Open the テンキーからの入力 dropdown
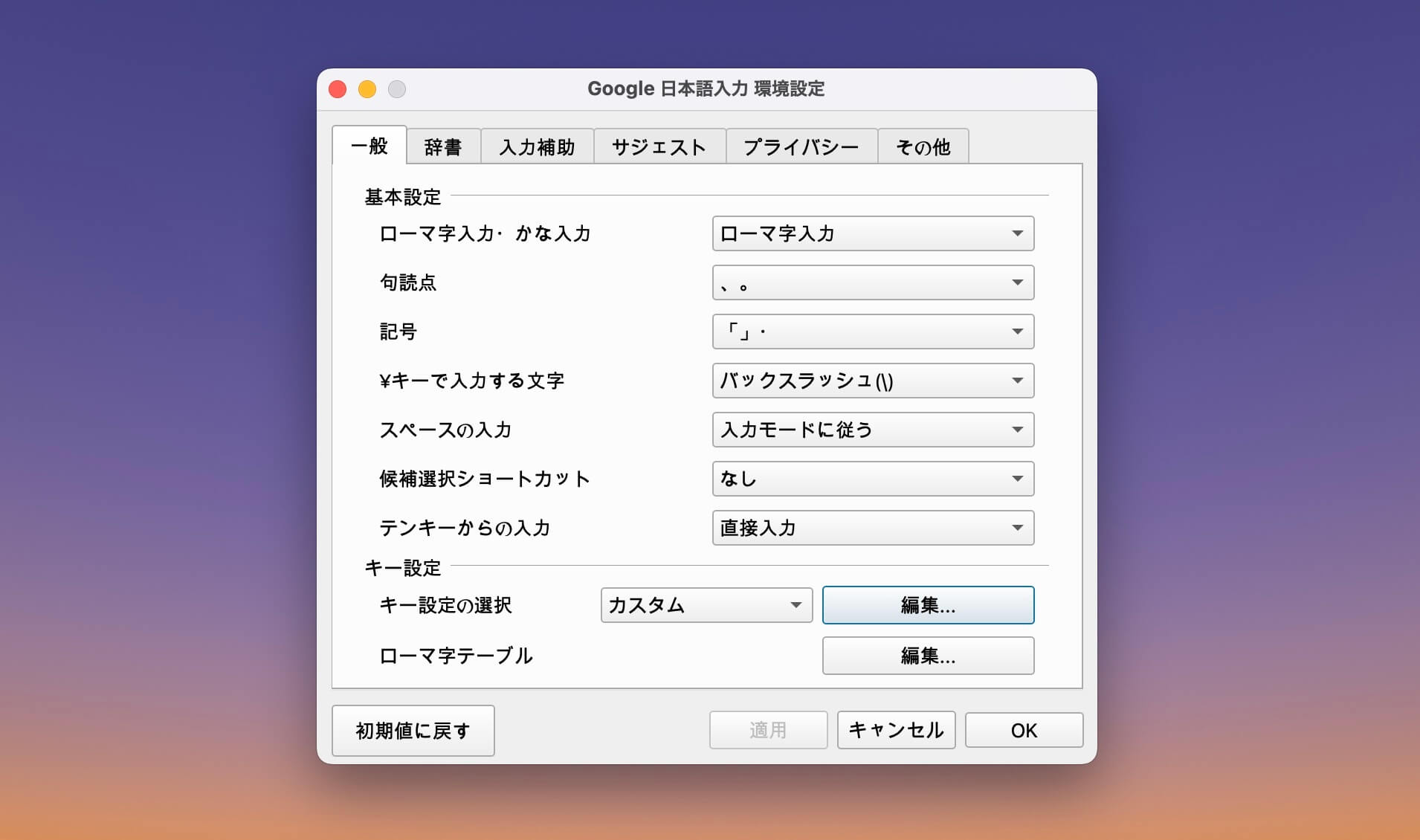Viewport: 1420px width, 840px height. [x=873, y=528]
